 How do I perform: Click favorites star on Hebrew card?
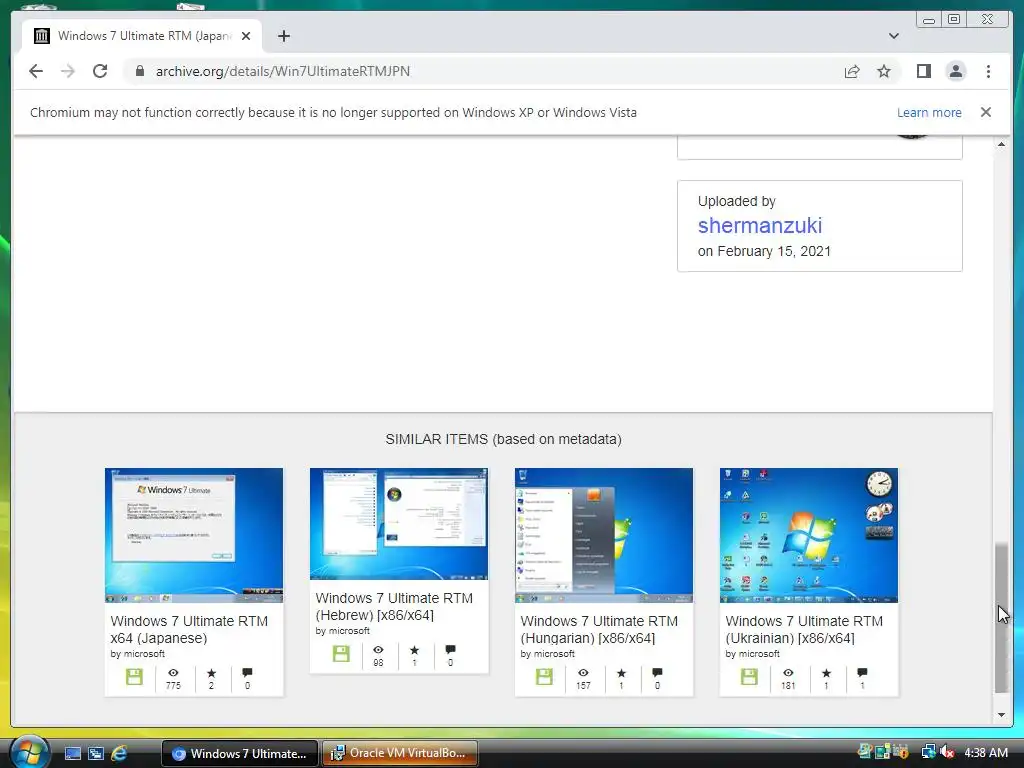pyautogui.click(x=414, y=650)
